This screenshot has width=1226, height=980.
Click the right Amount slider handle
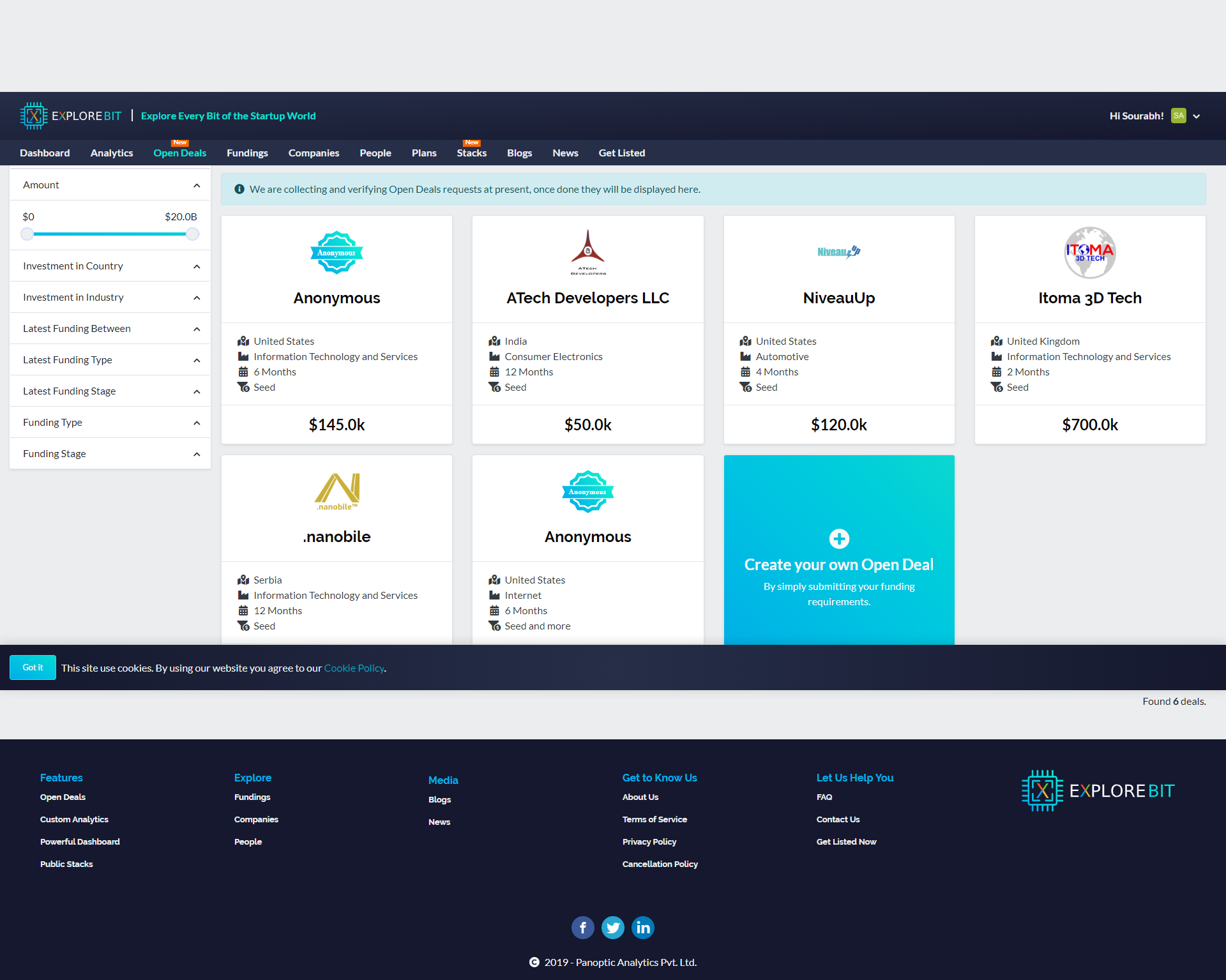[192, 234]
